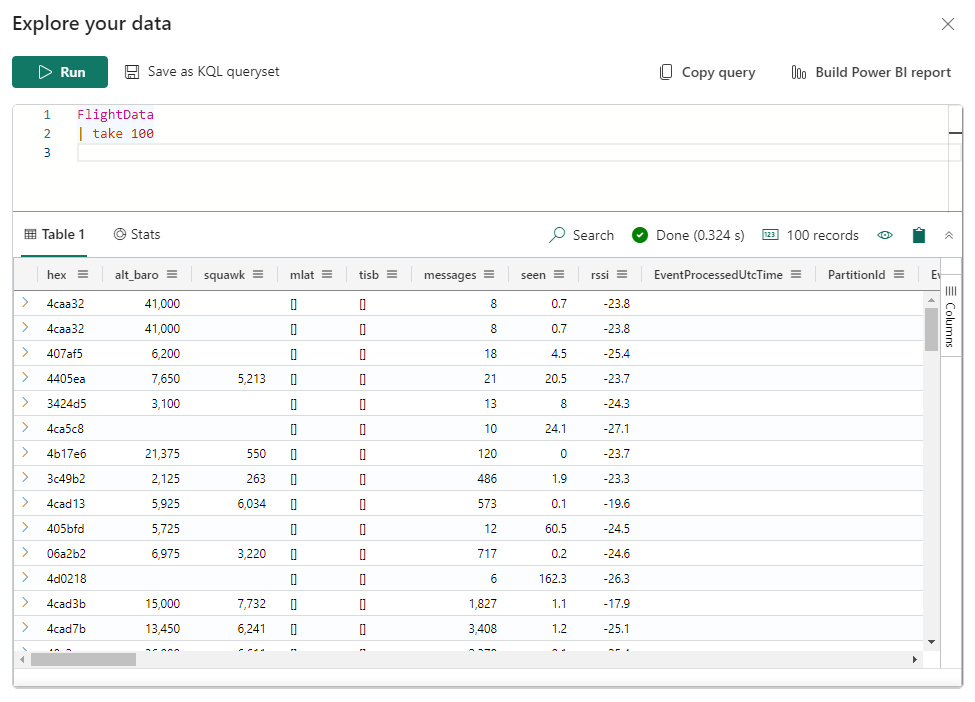Expand the 405bfd row
Screen dimensions: 975x702
(25, 527)
